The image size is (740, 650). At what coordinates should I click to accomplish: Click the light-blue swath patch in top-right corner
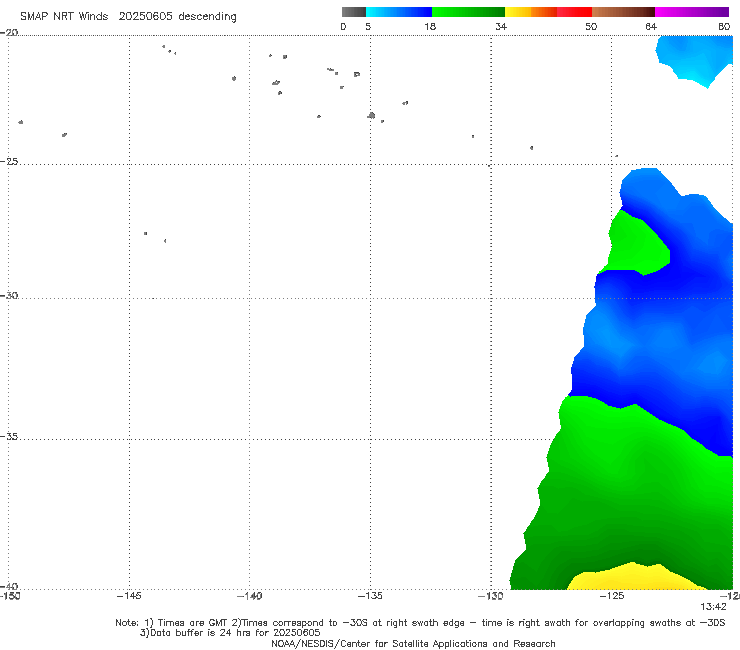pos(694,59)
